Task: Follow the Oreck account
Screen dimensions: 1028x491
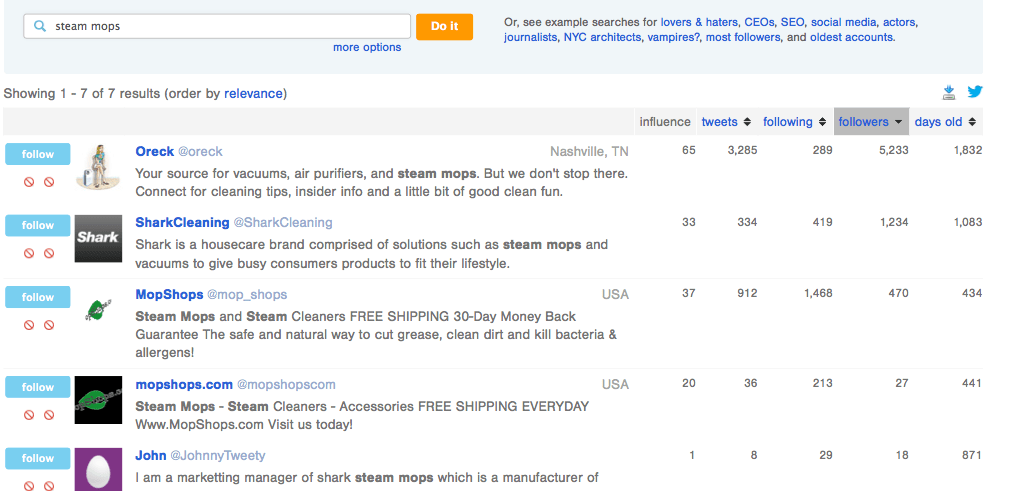Action: pos(37,154)
